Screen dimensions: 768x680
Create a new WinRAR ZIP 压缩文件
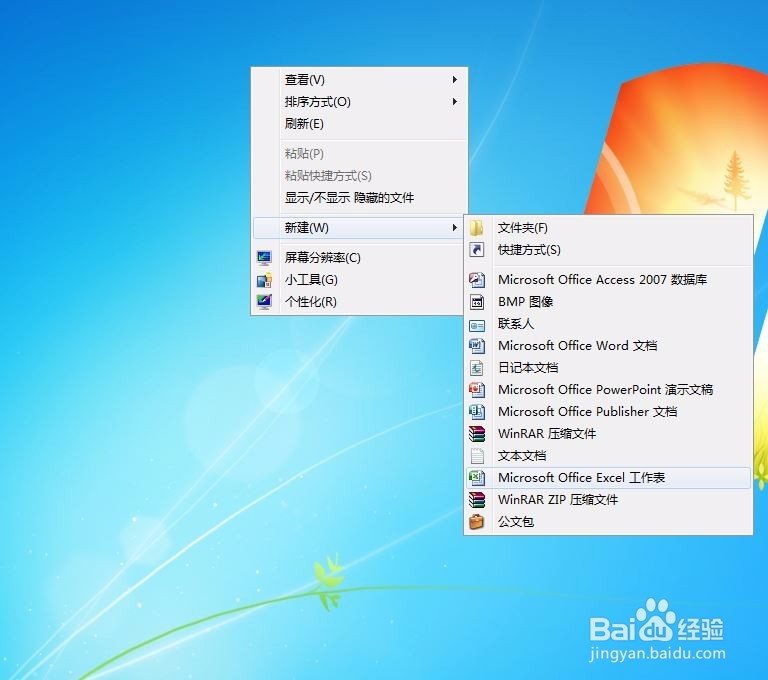[608, 500]
